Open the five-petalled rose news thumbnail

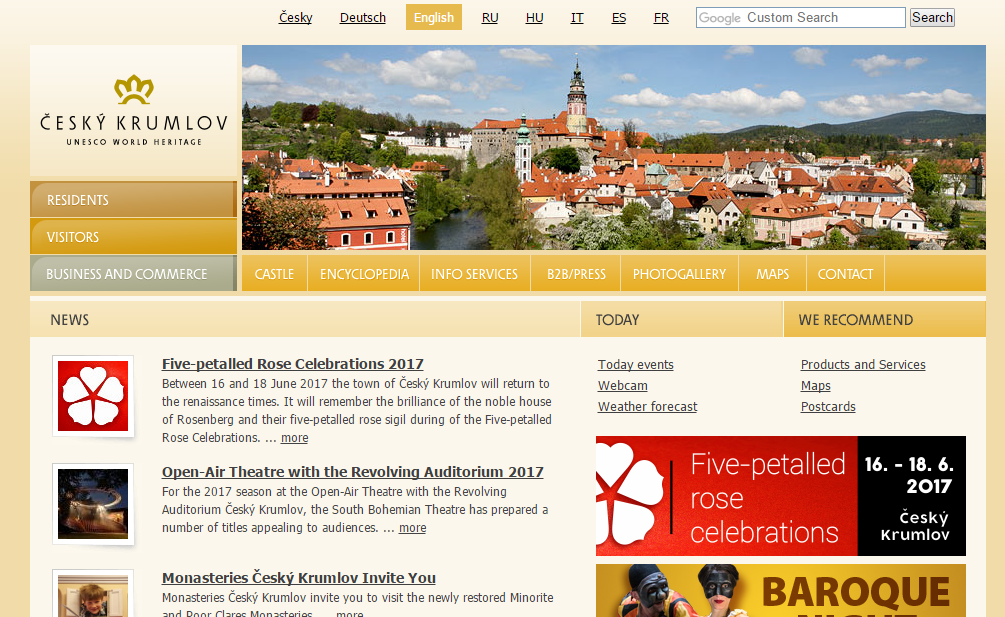pos(93,396)
